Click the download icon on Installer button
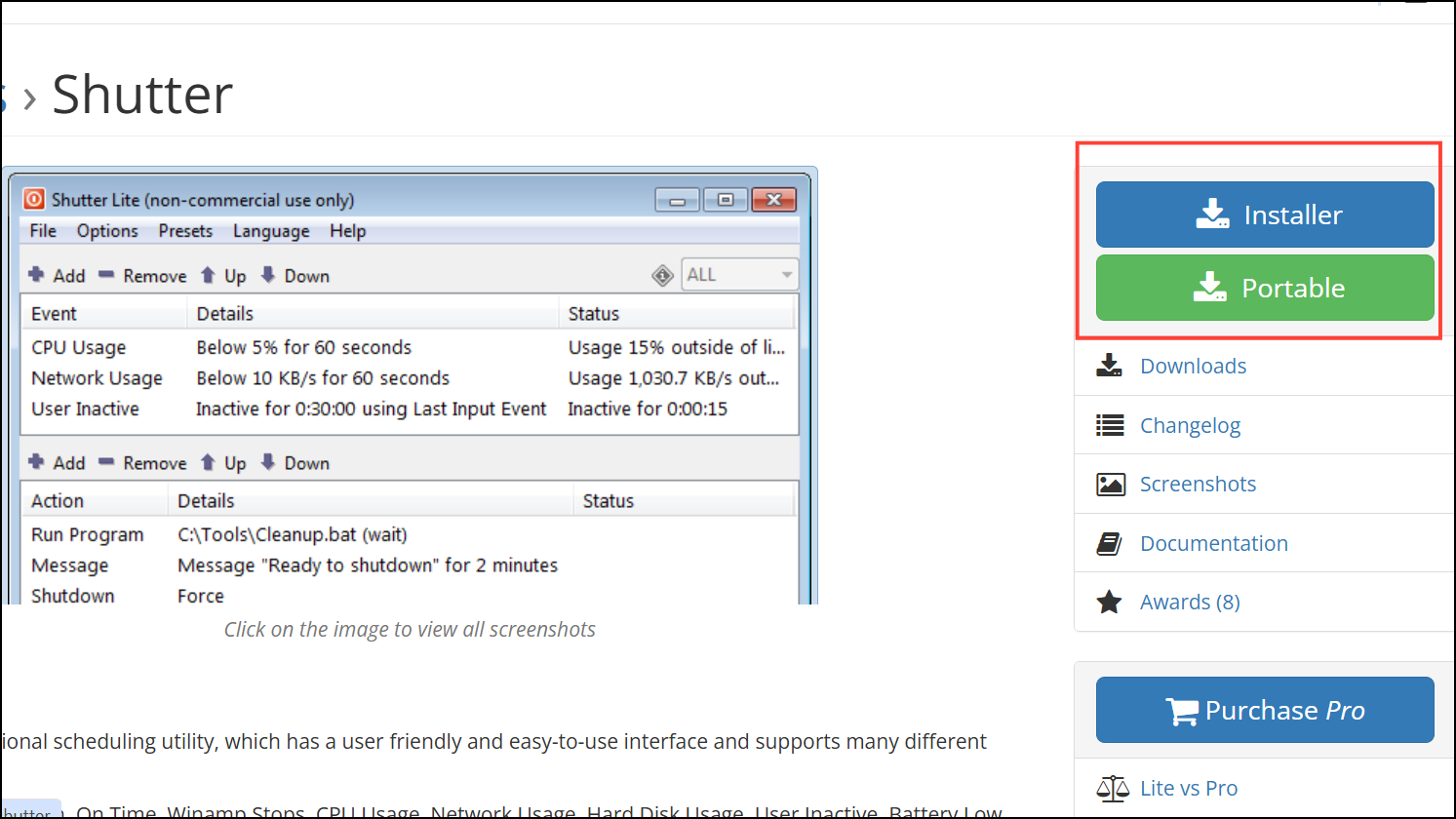 pyautogui.click(x=1212, y=214)
